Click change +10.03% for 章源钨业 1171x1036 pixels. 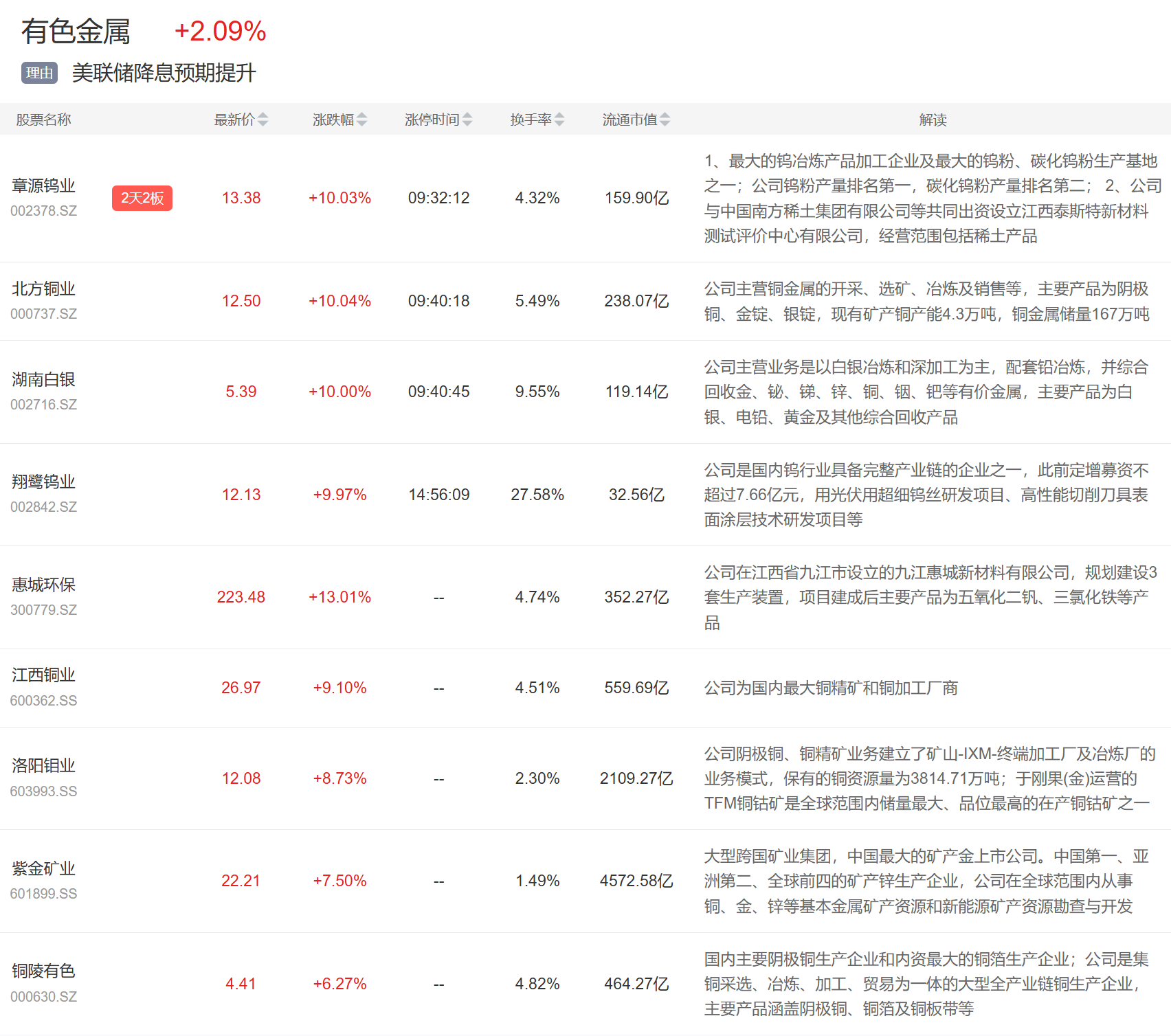(x=339, y=198)
